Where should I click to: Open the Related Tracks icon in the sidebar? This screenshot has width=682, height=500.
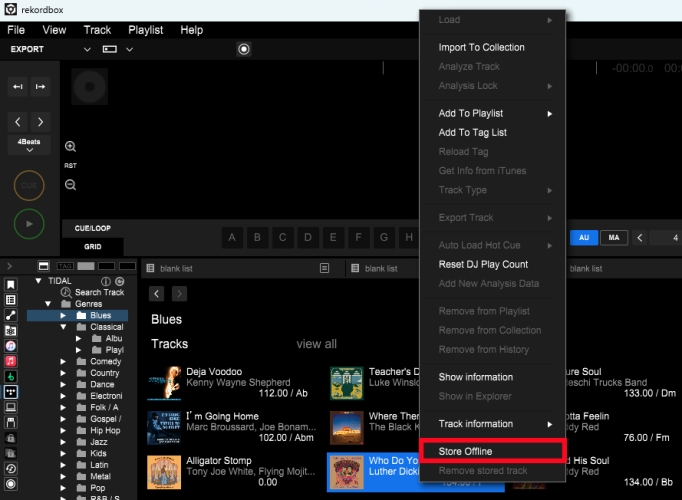point(10,315)
